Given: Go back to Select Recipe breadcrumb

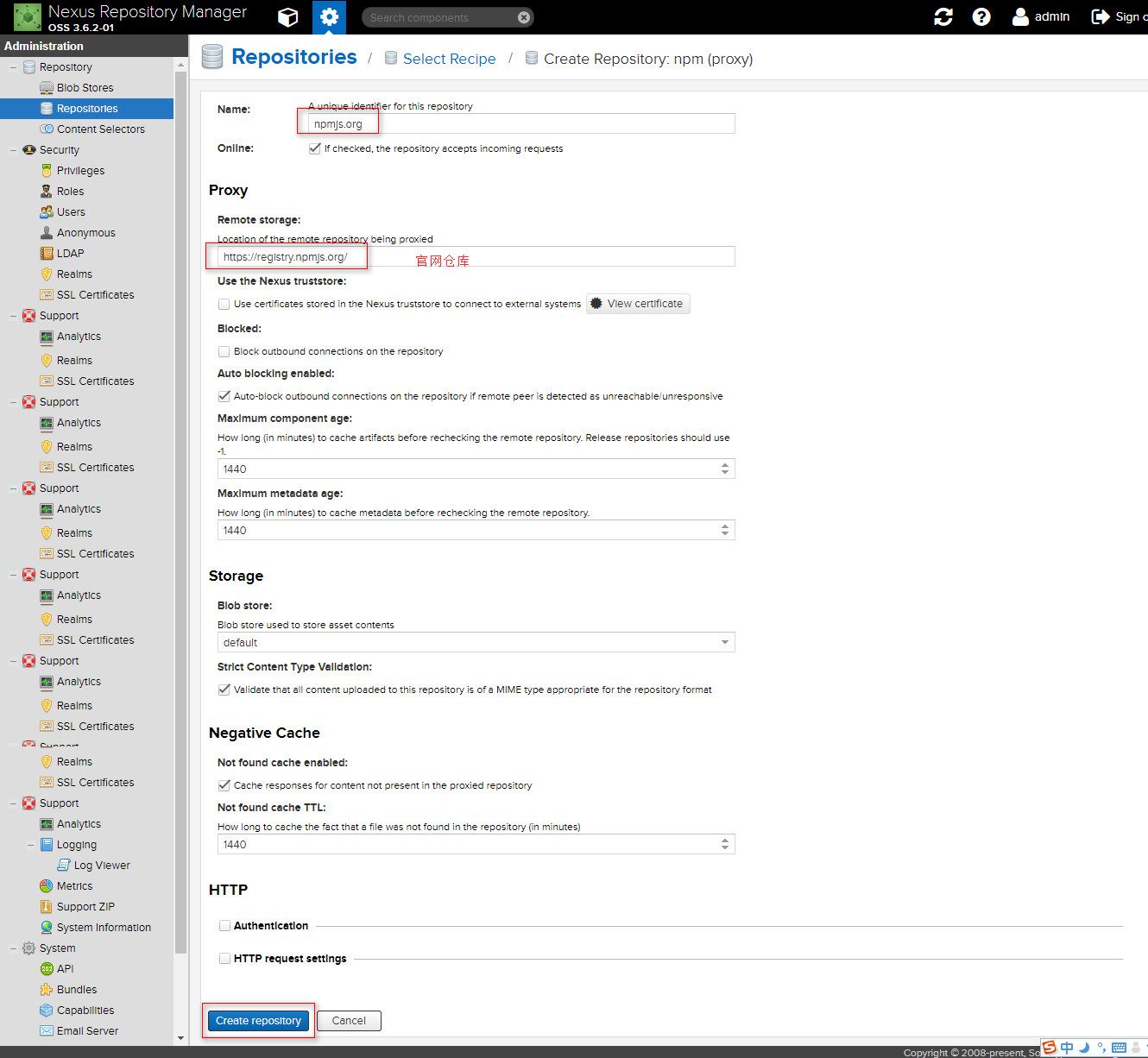Looking at the screenshot, I should (x=449, y=59).
